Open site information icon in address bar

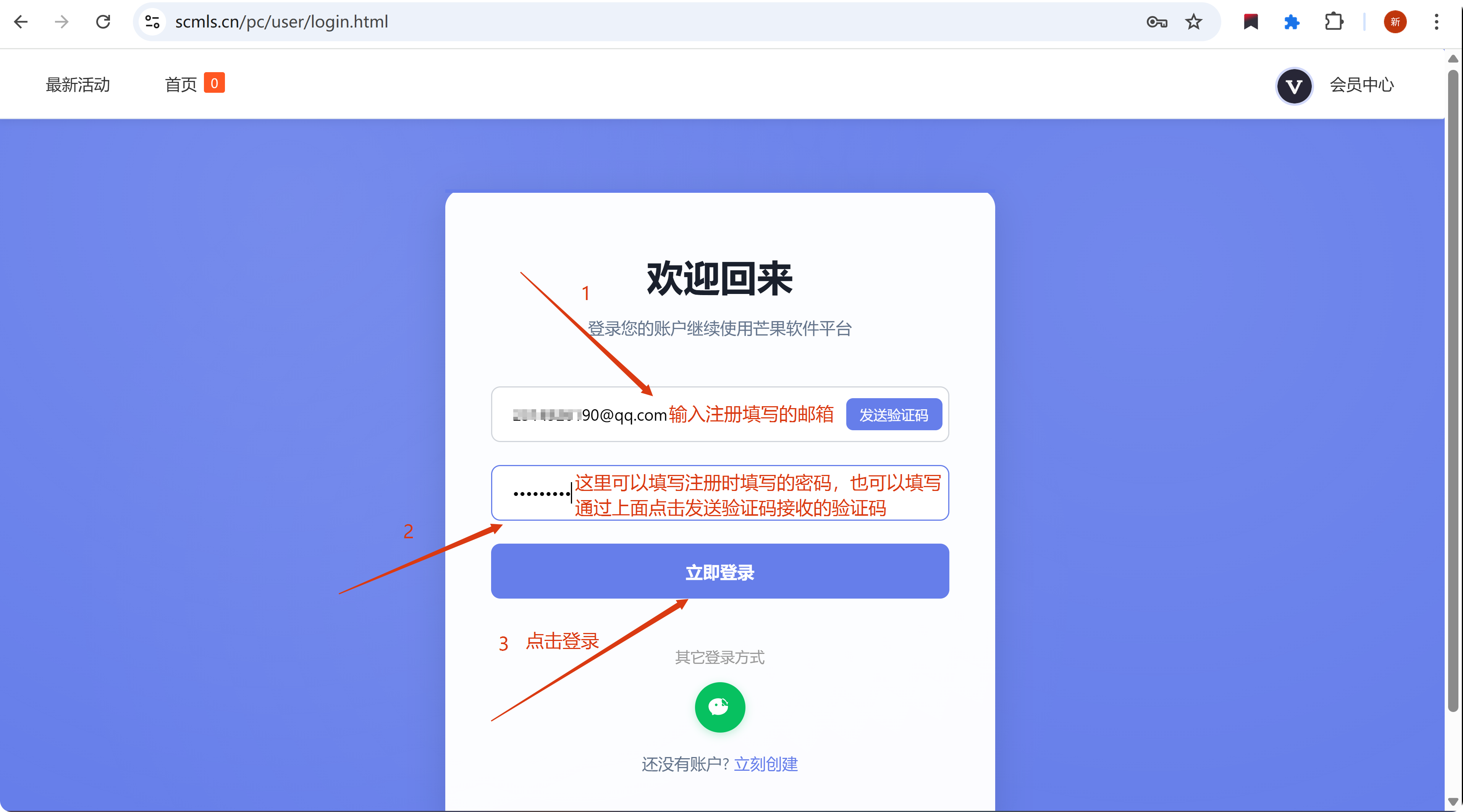(x=152, y=22)
